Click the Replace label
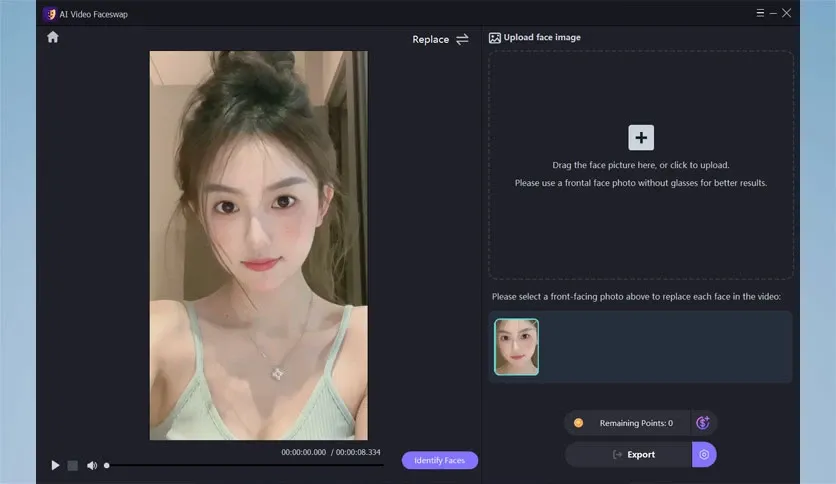This screenshot has width=836, height=484. point(430,39)
